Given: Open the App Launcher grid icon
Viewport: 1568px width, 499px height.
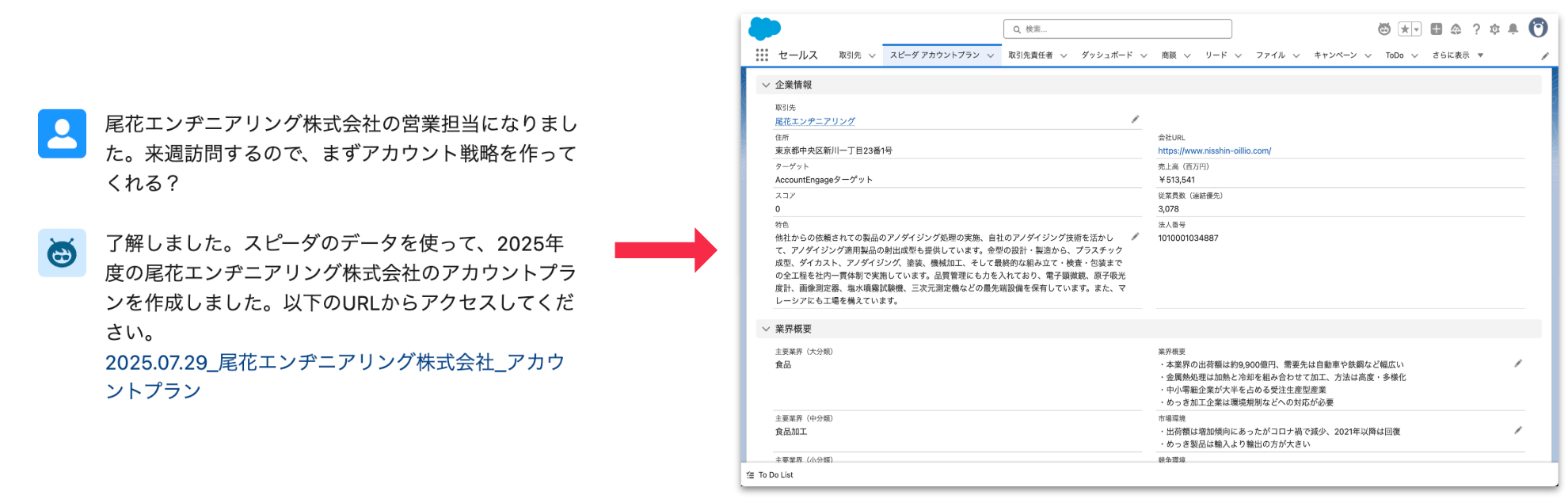Looking at the screenshot, I should coord(761,55).
